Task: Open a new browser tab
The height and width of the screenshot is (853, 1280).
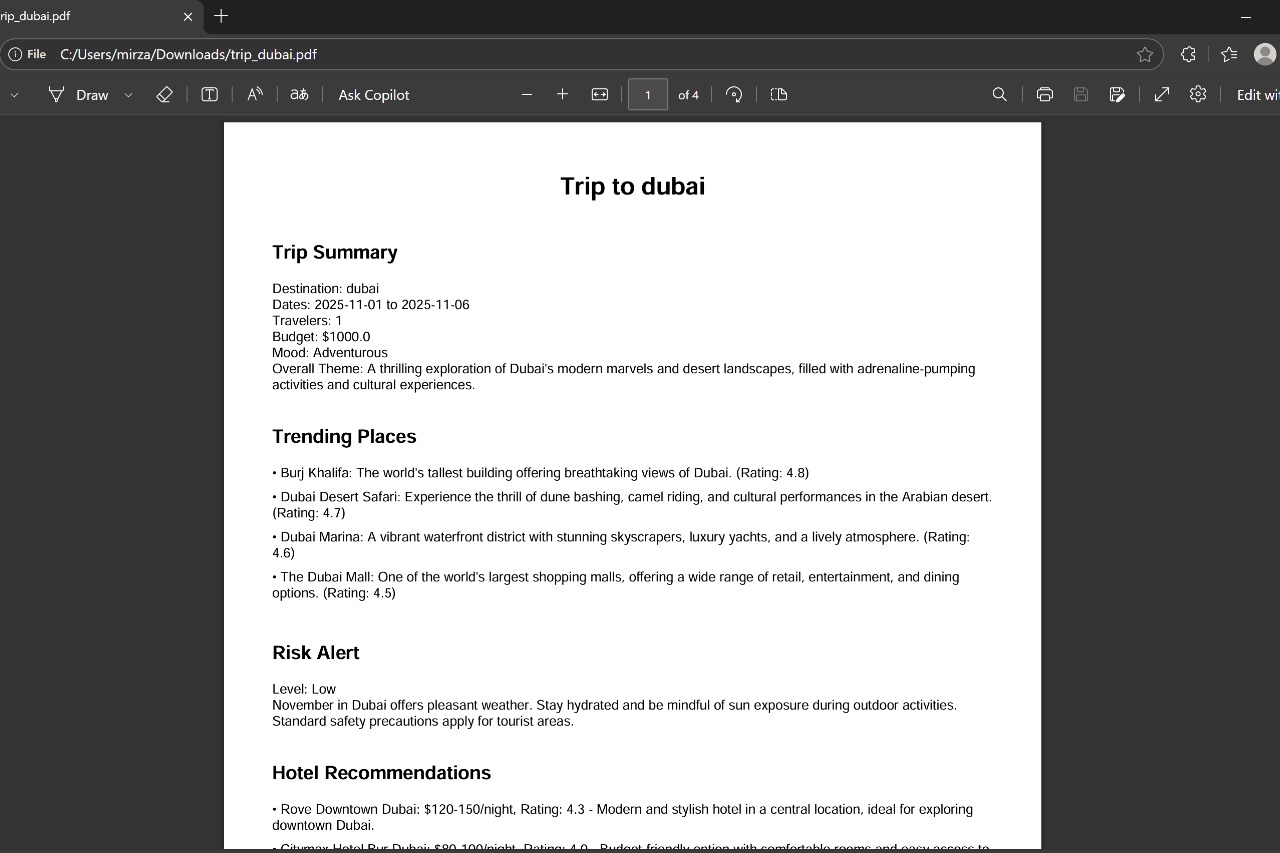Action: click(221, 16)
